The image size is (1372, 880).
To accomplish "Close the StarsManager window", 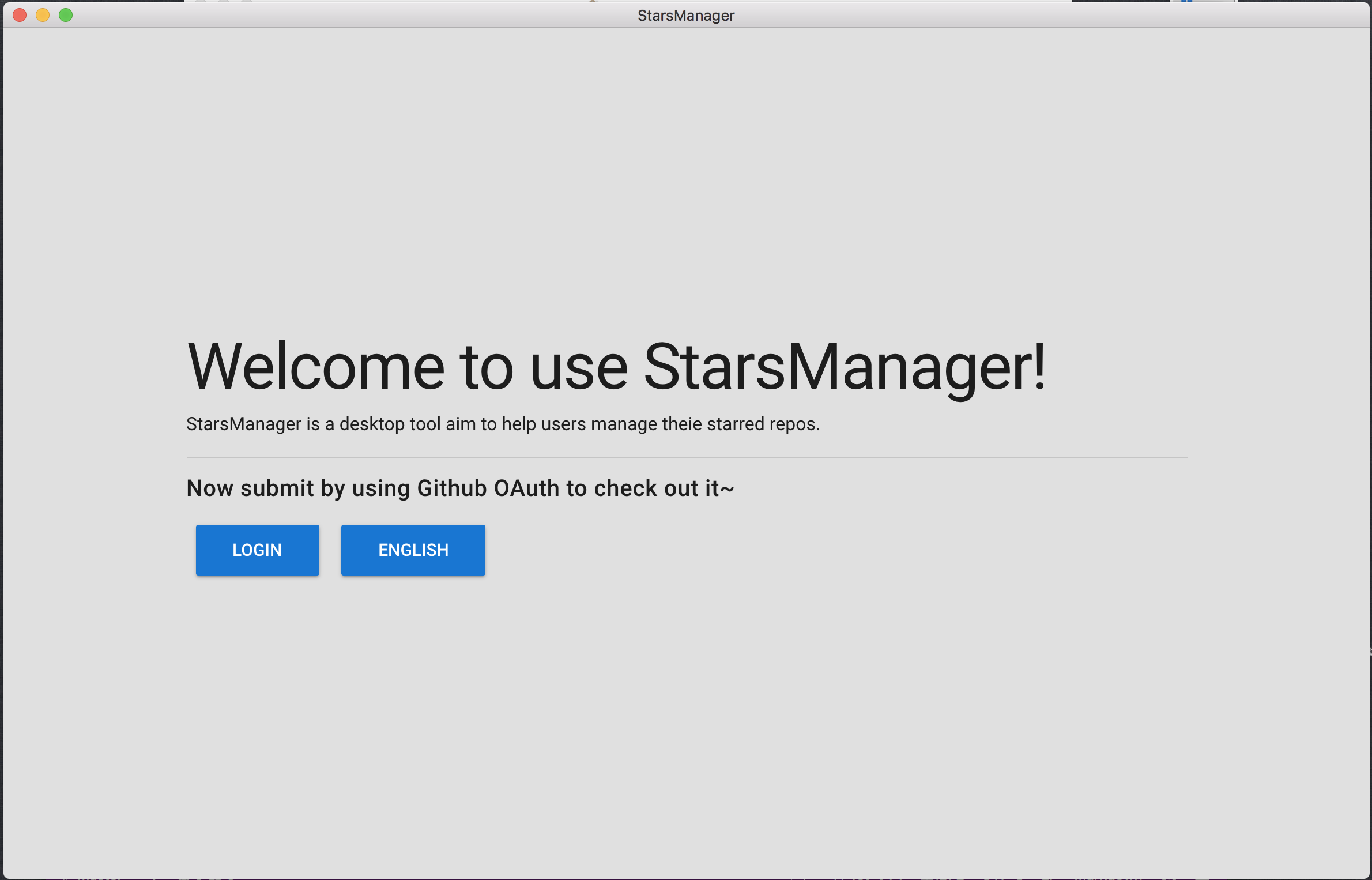I will pyautogui.click(x=20, y=15).
